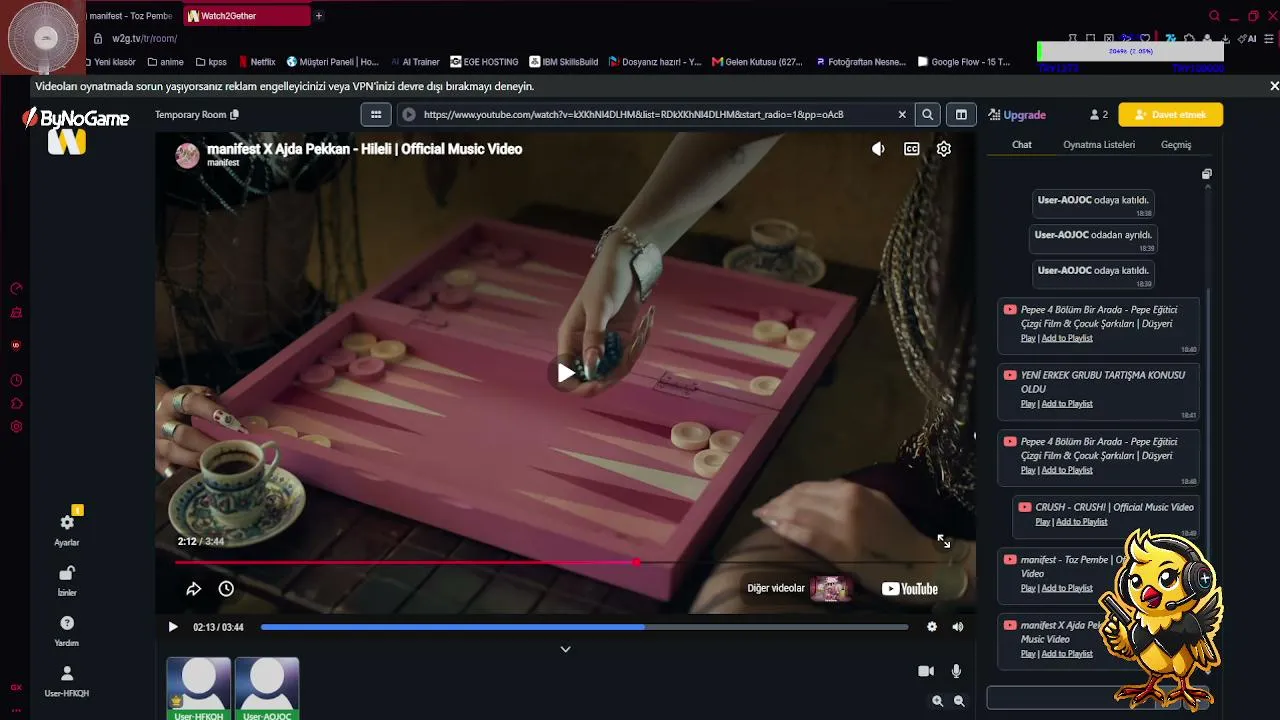Open Diğer videolar more videos thumbnail

tap(830, 589)
